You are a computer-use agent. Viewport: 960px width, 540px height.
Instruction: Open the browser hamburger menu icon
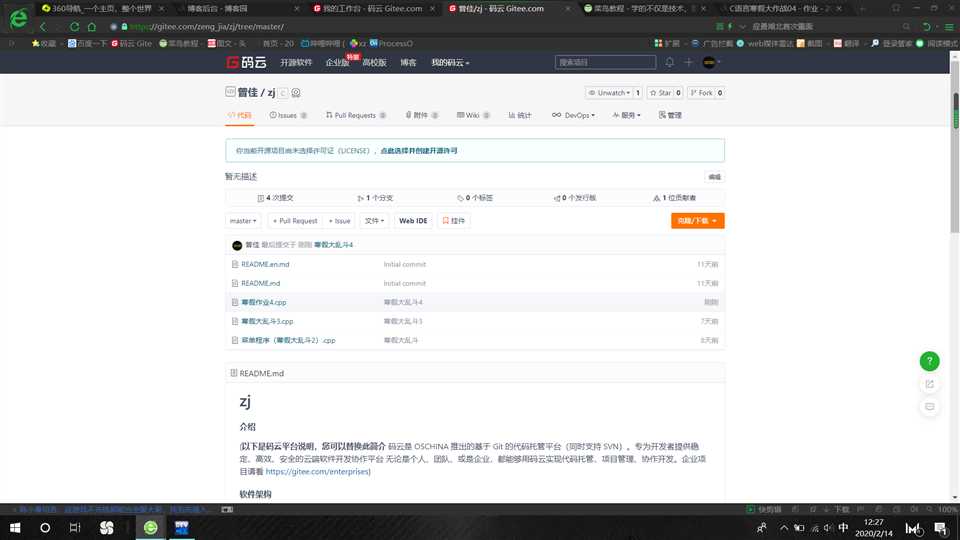click(949, 27)
